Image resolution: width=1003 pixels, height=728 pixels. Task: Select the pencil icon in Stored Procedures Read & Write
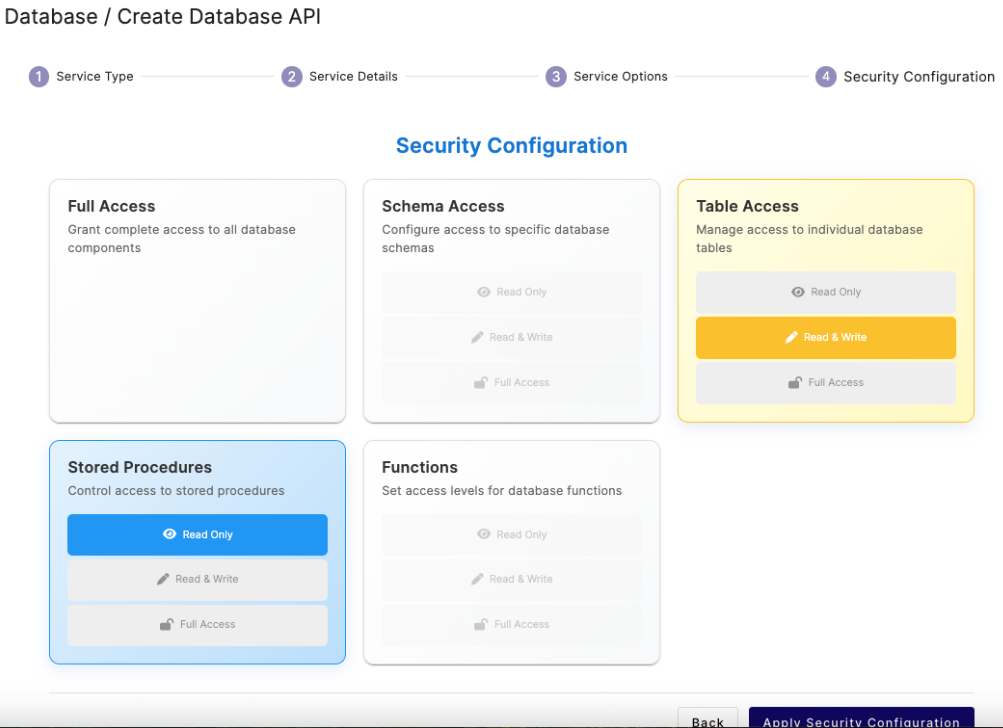coord(163,579)
